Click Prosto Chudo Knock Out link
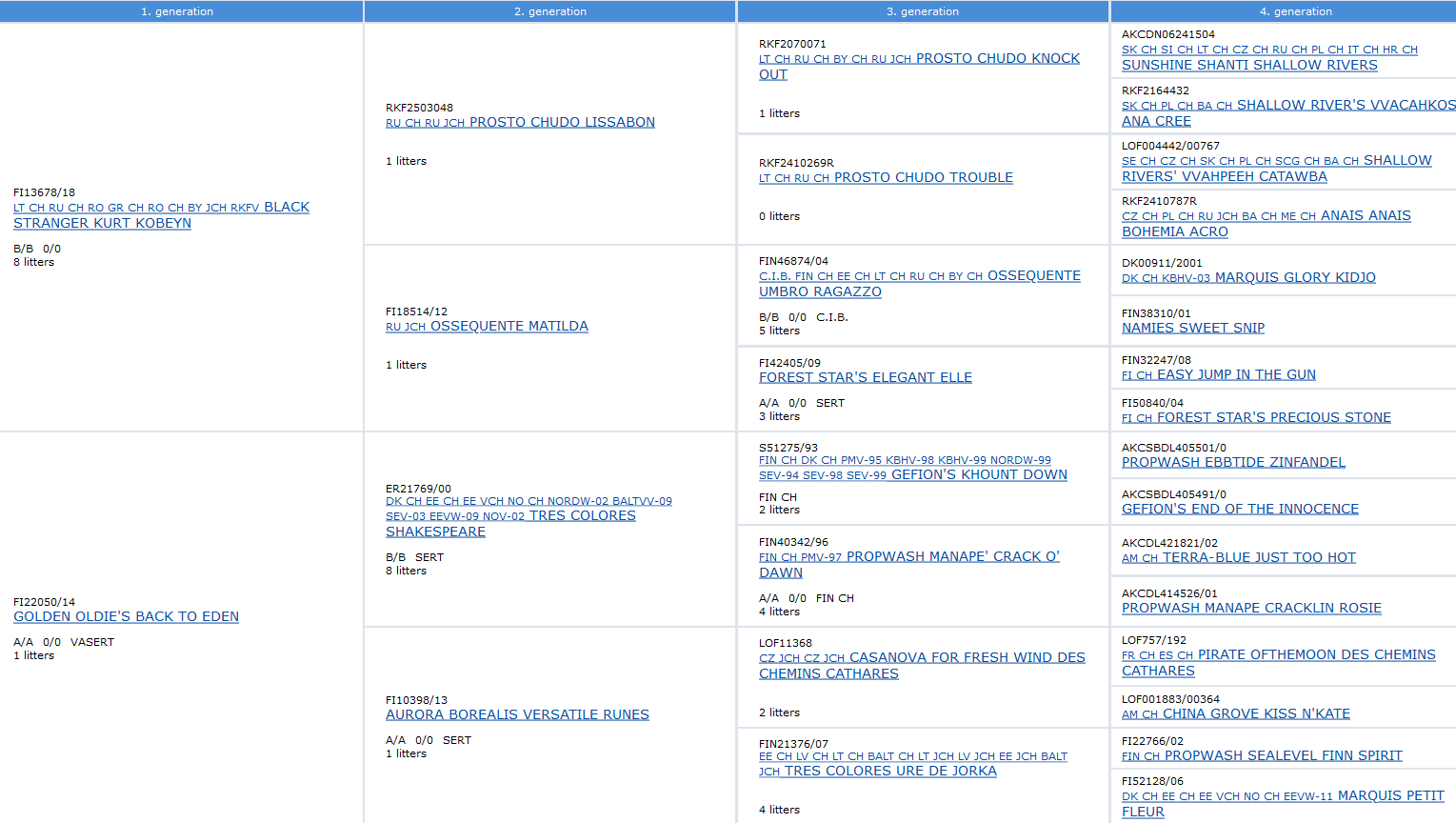 pos(997,58)
